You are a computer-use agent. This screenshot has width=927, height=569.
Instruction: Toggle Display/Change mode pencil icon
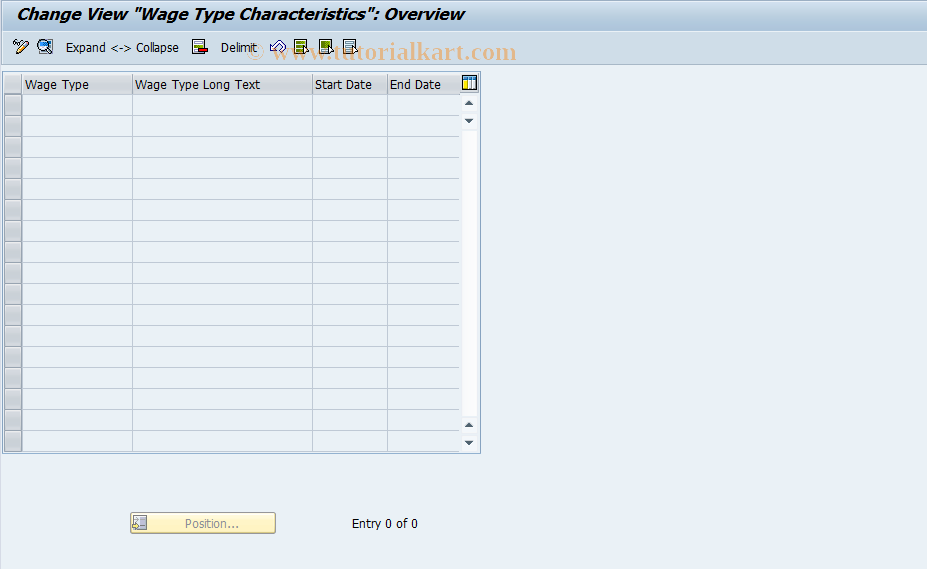click(21, 47)
